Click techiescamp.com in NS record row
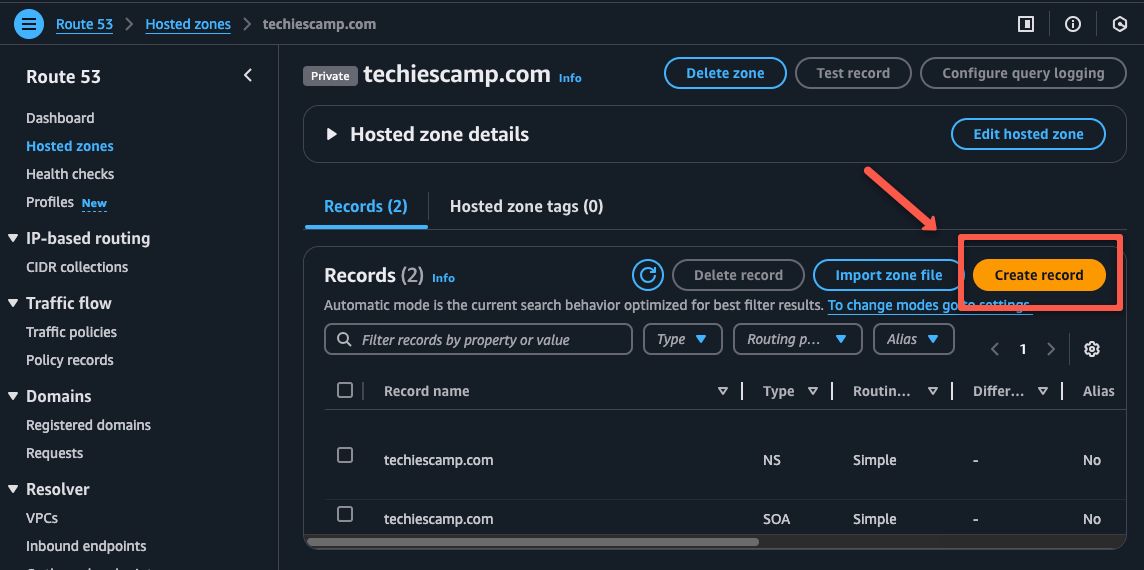Image resolution: width=1144 pixels, height=570 pixels. tap(438, 461)
